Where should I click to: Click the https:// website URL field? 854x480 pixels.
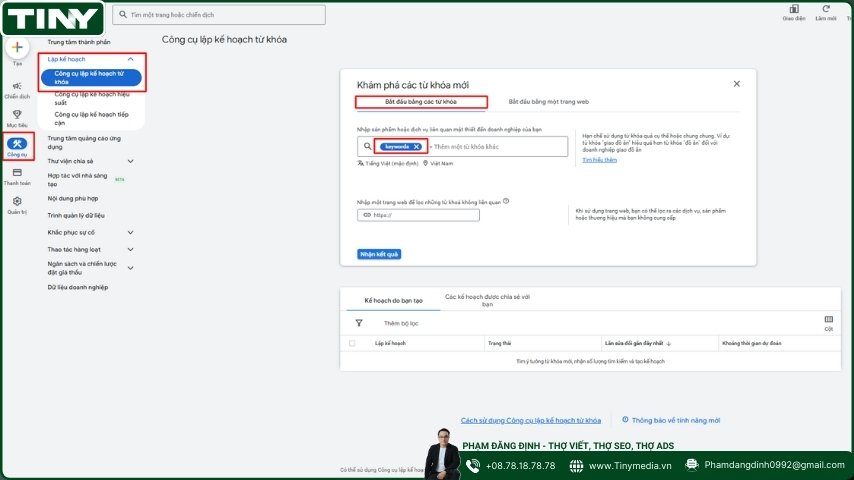418,215
